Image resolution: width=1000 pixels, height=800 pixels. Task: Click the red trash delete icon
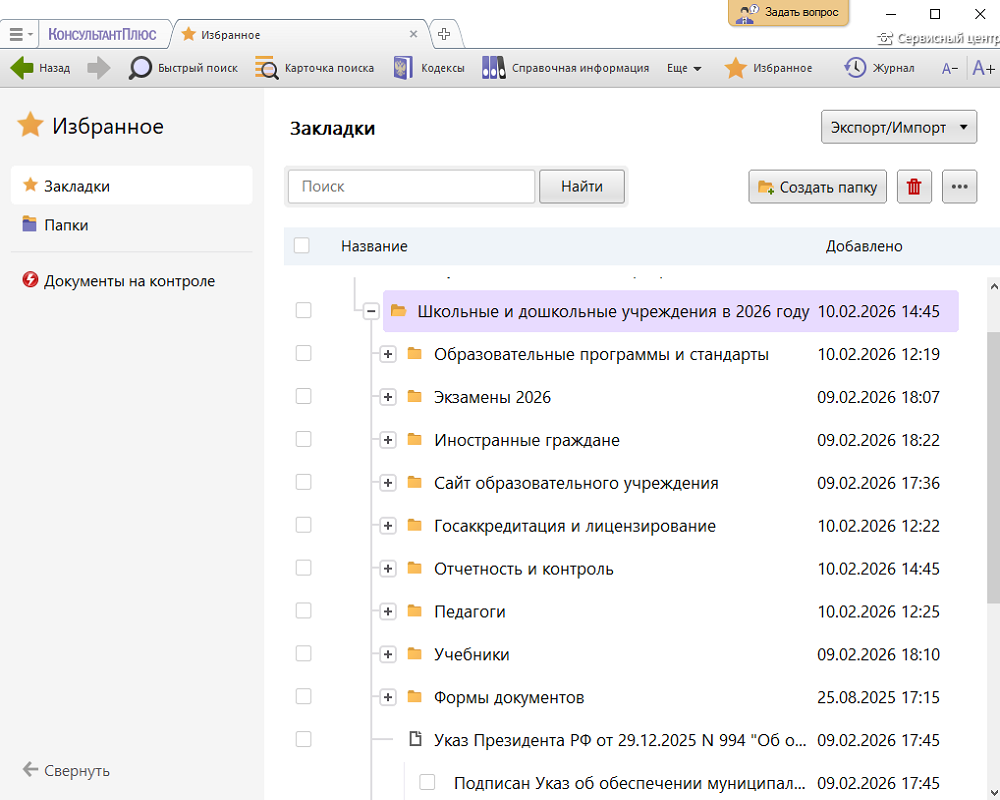(x=914, y=187)
